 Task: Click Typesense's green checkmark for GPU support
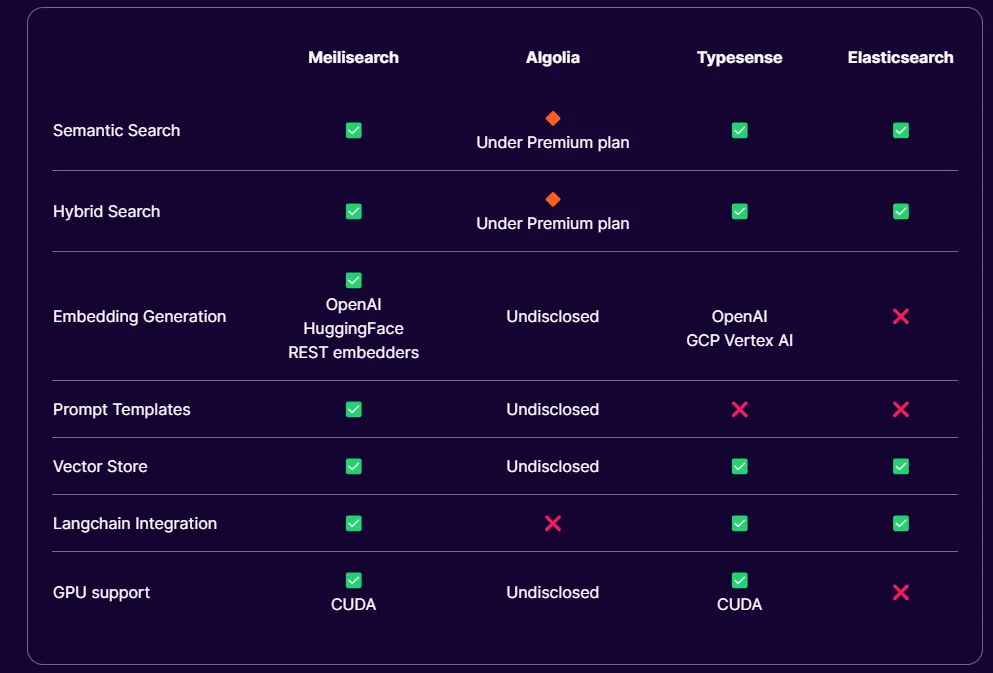[x=739, y=580]
